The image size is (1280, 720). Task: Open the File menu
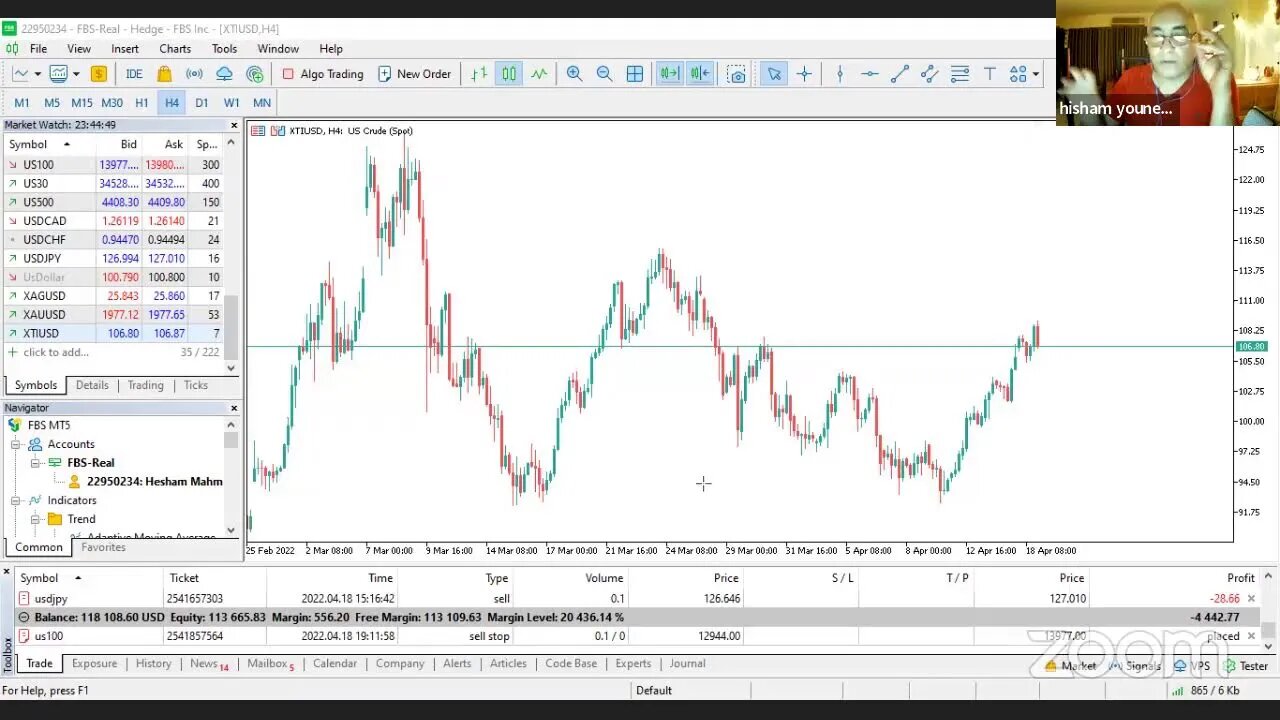click(x=38, y=48)
